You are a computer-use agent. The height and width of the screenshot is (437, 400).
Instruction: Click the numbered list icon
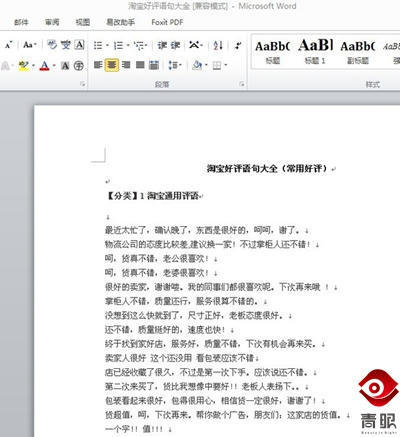(x=118, y=45)
